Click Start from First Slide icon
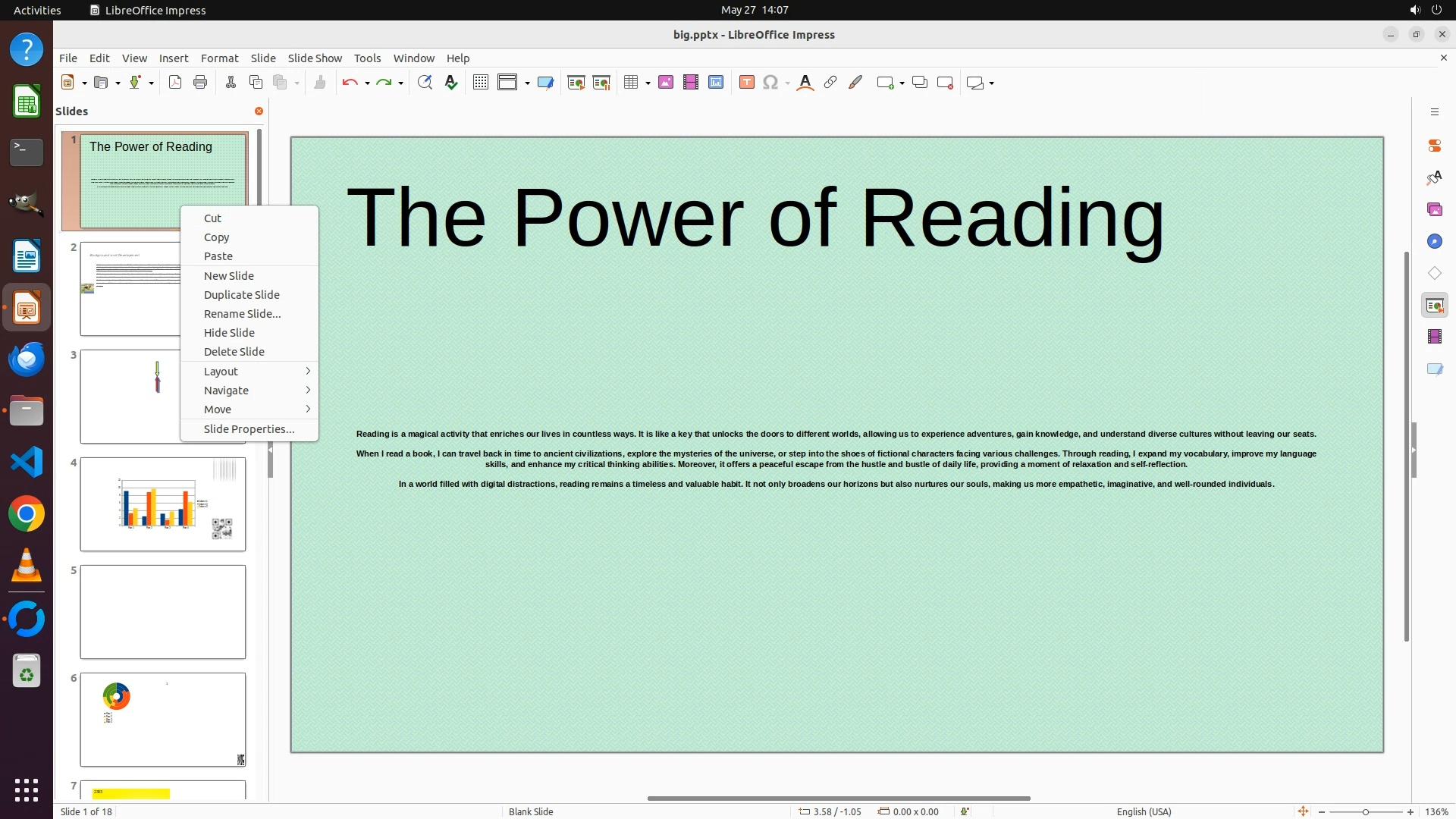The width and height of the screenshot is (1456, 819). pyautogui.click(x=576, y=83)
